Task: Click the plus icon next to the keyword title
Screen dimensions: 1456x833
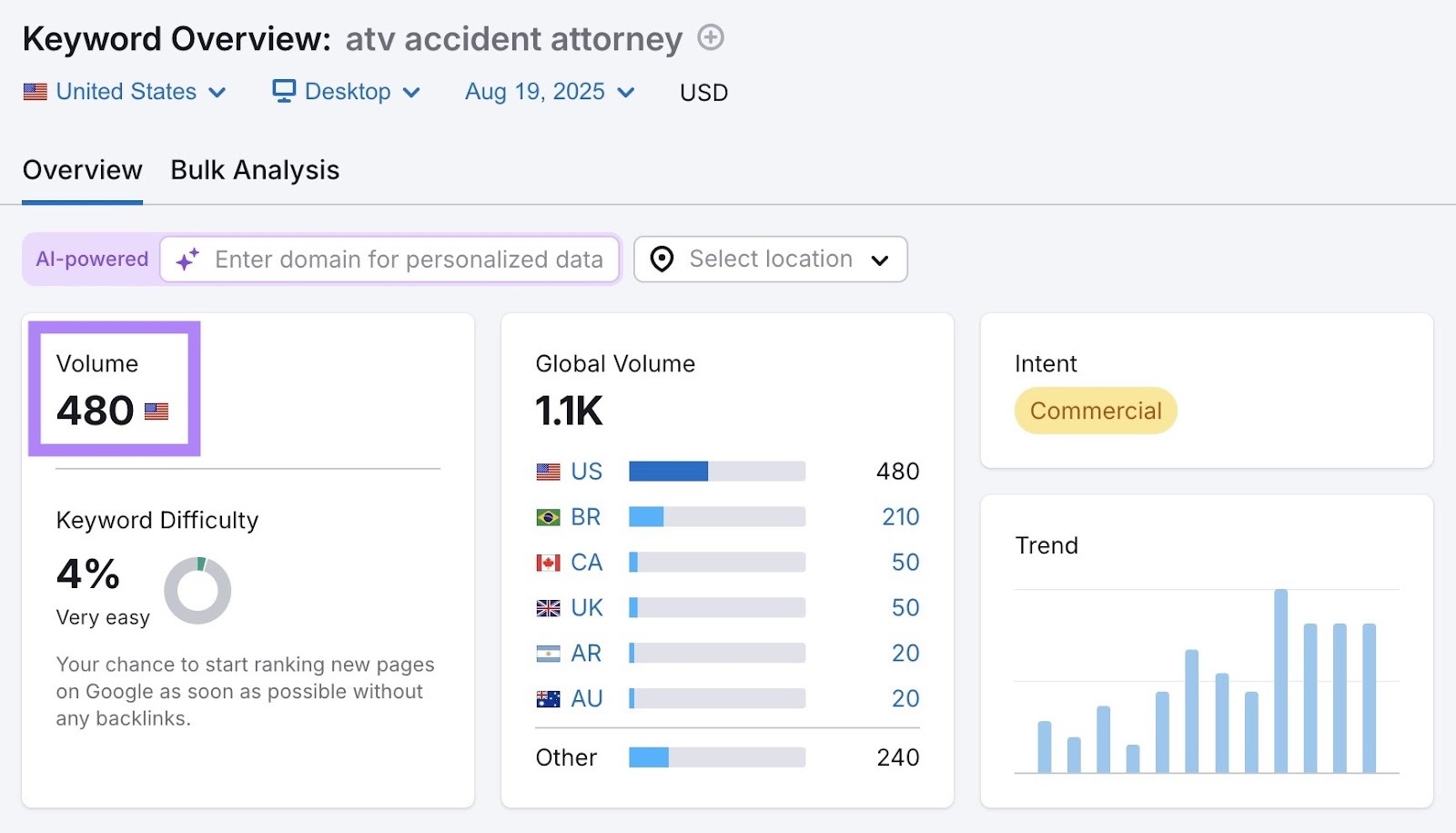Action: tap(712, 38)
